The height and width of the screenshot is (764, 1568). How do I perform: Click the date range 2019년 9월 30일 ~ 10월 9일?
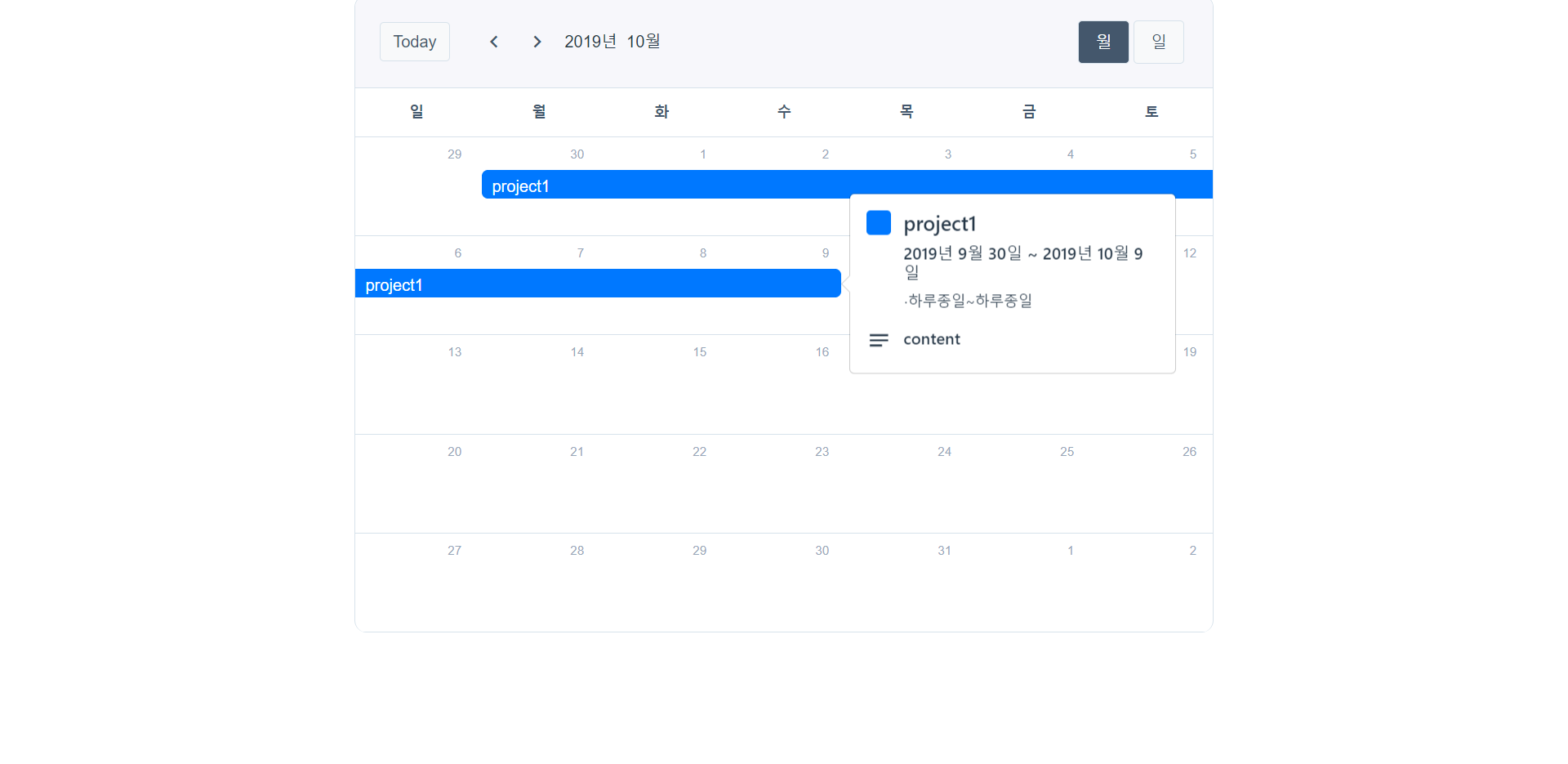(x=1022, y=261)
